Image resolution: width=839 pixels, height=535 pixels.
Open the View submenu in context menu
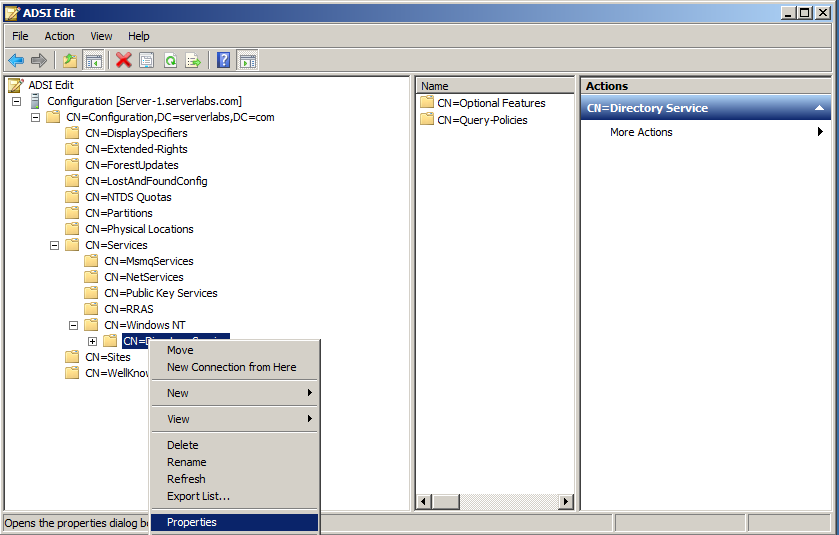click(235, 419)
